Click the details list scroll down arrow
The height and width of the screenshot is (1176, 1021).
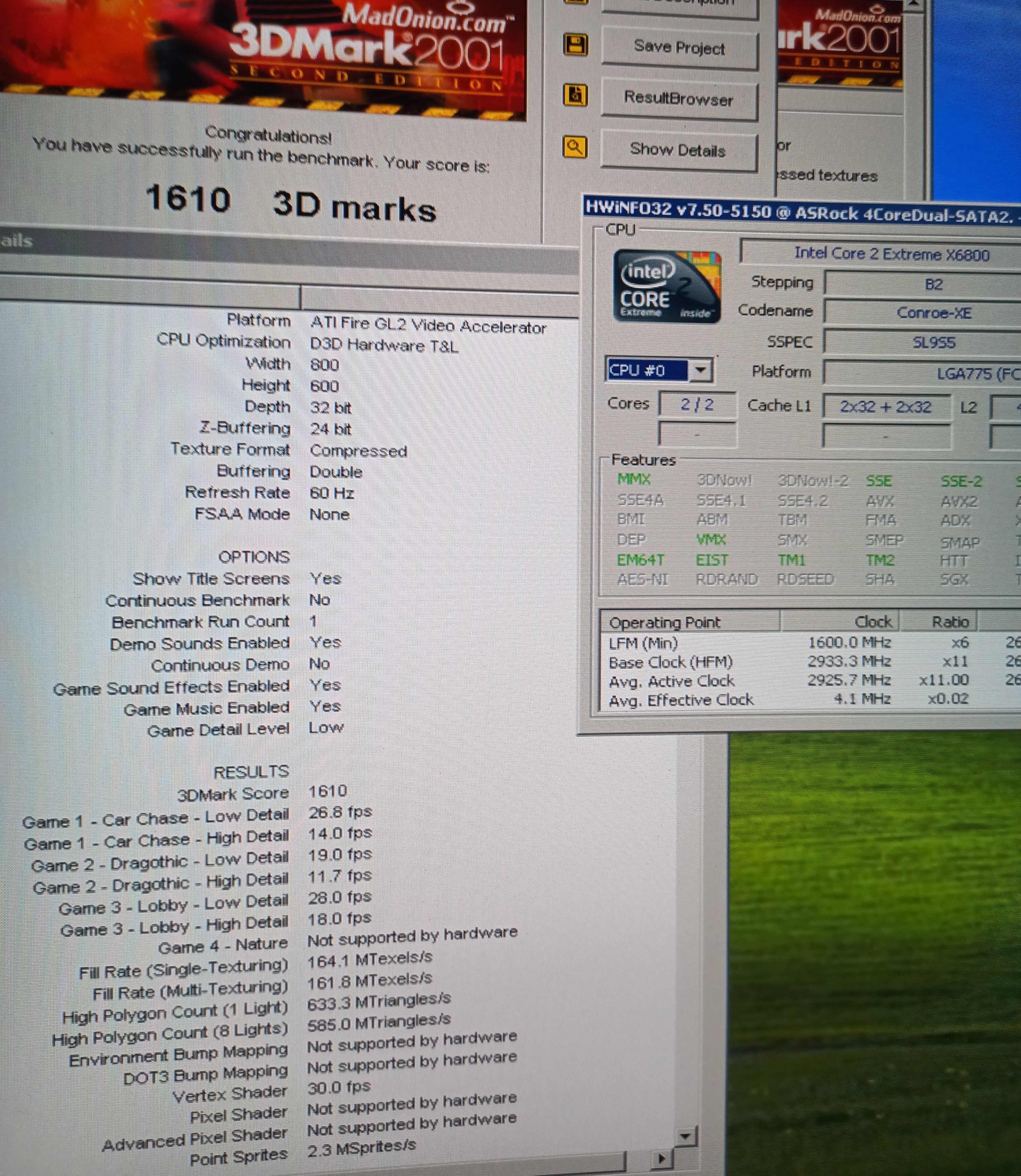[685, 1137]
